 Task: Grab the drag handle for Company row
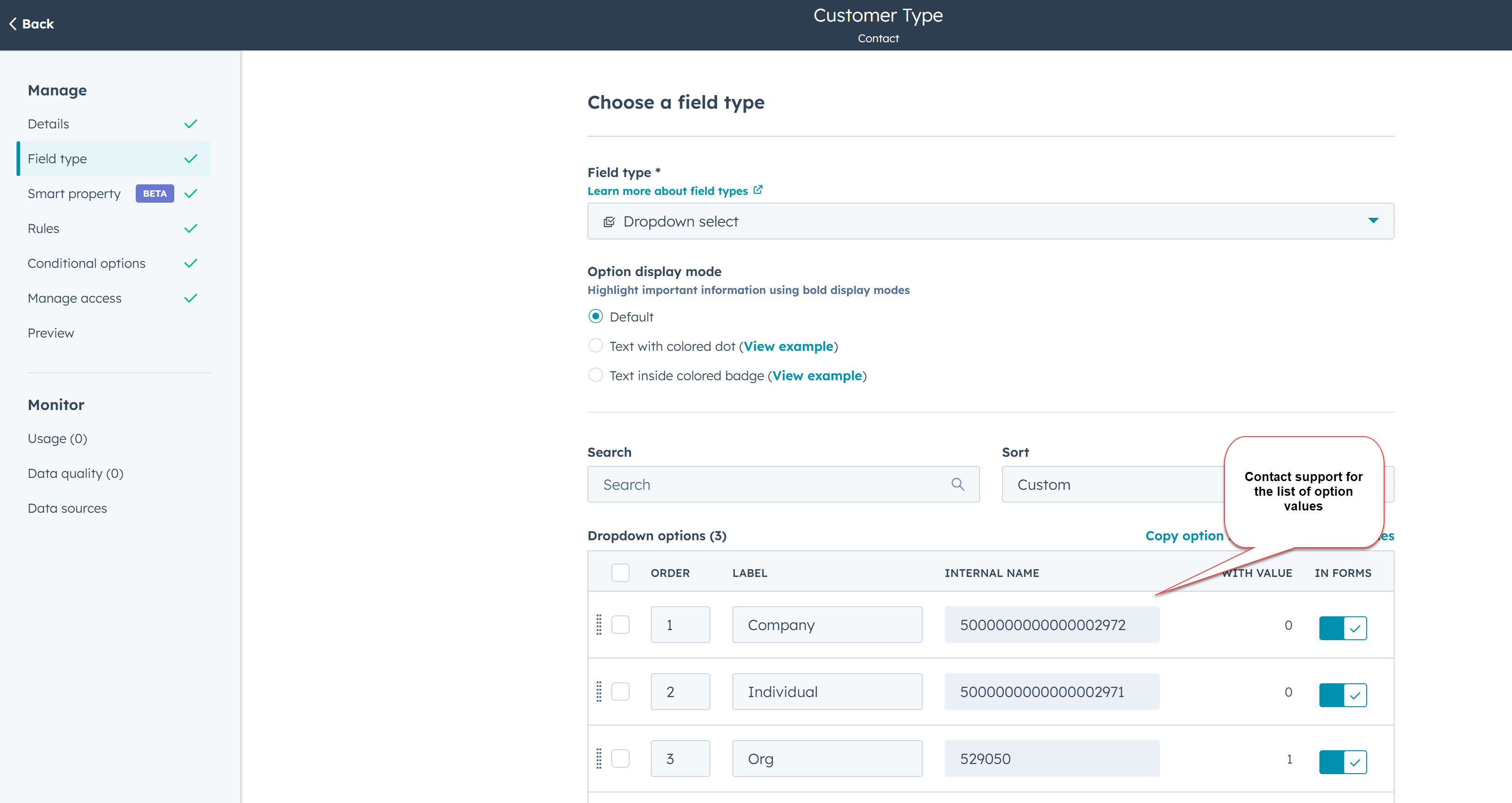(598, 625)
